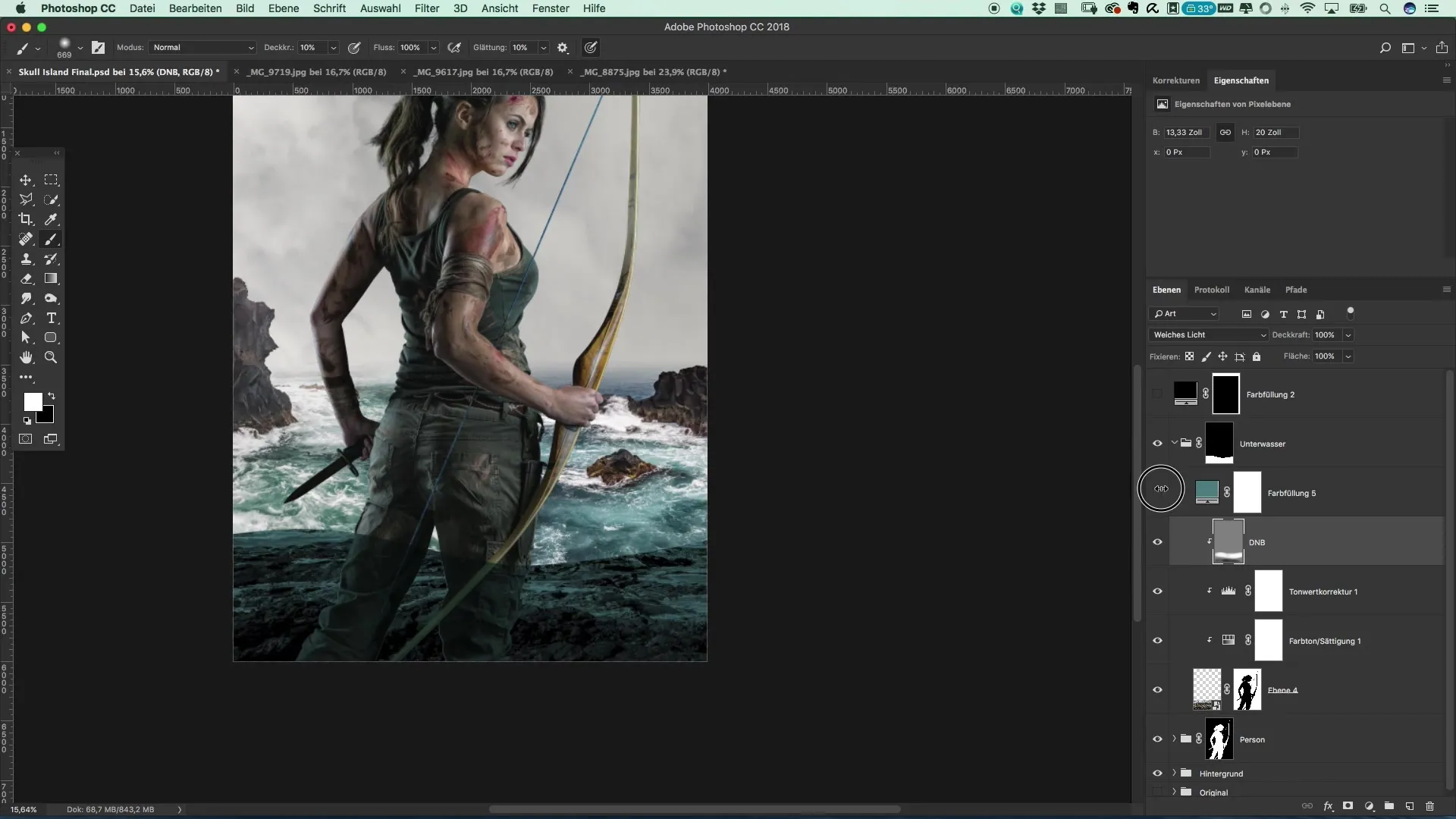
Task: Select the History Brush tool
Action: [x=51, y=259]
